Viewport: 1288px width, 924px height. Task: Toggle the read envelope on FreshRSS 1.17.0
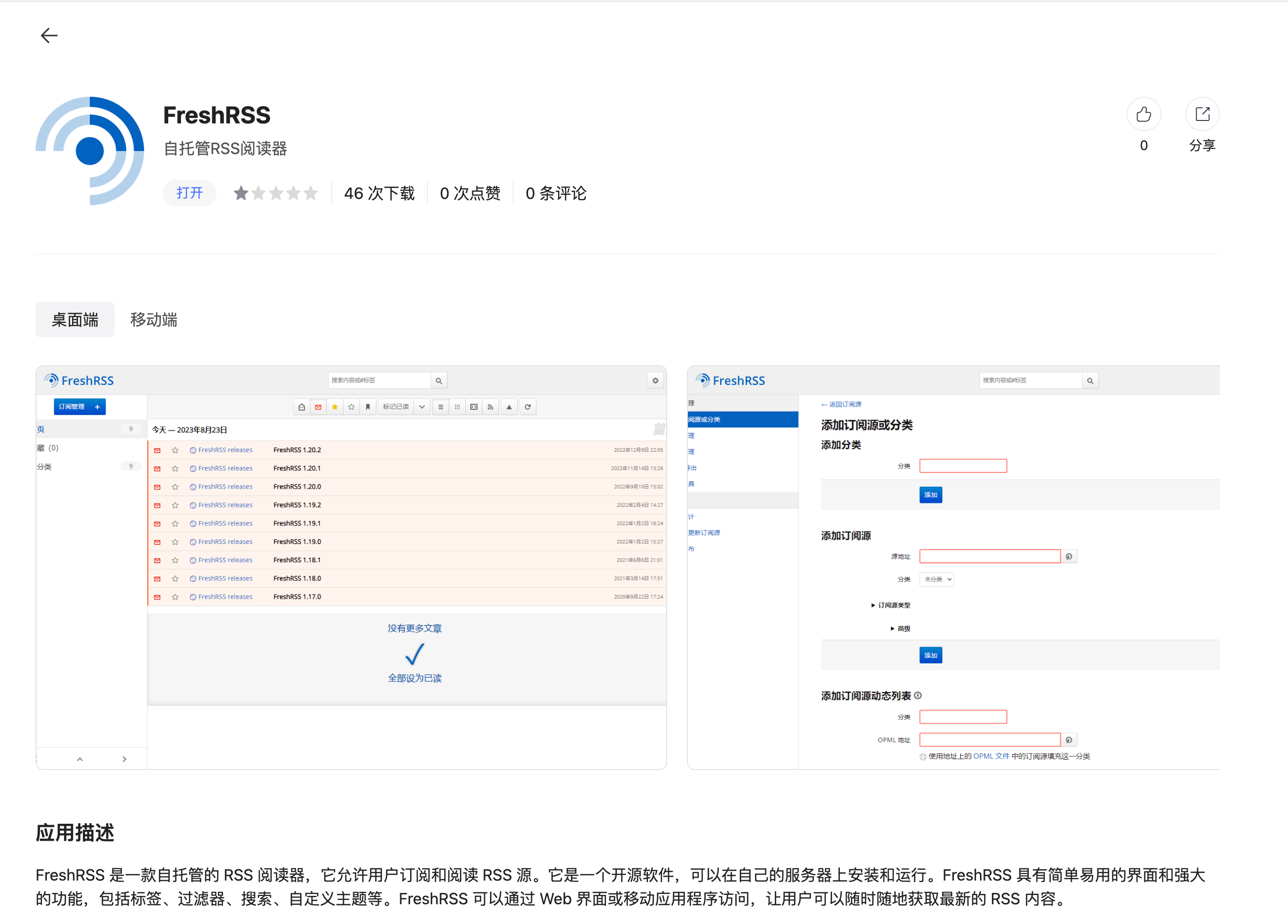[157, 597]
